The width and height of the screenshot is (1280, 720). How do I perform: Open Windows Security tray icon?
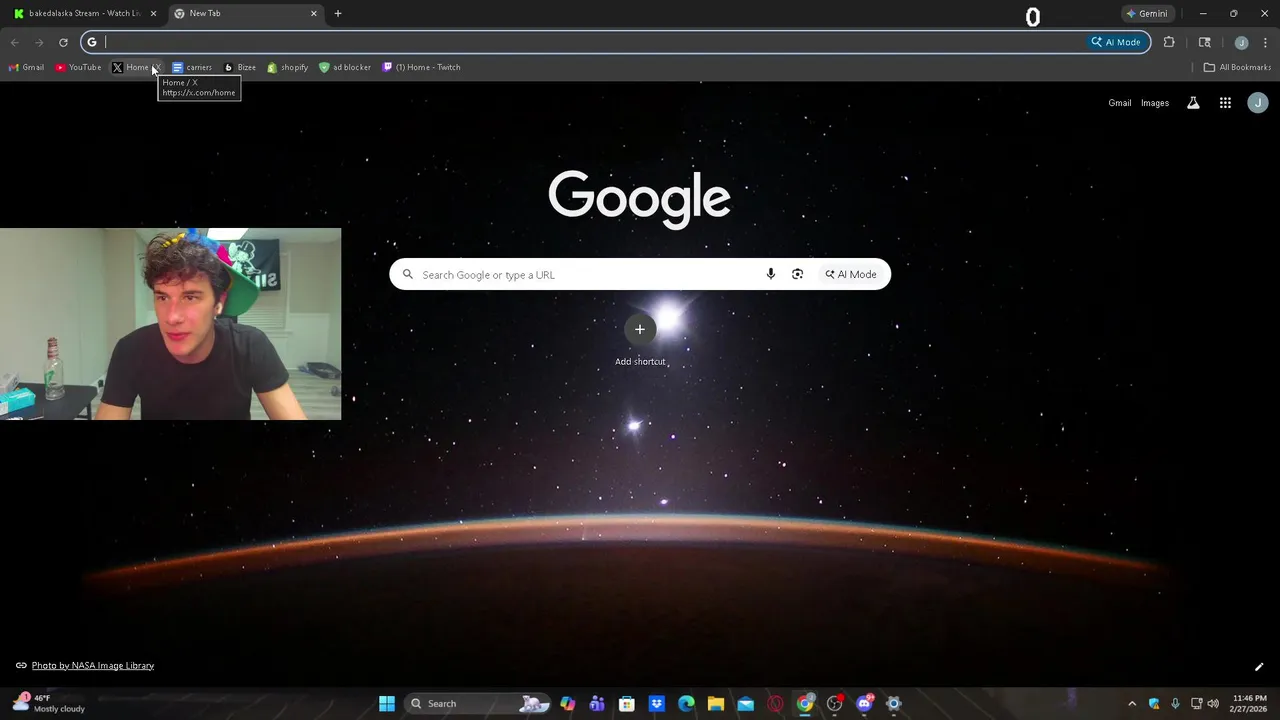(1154, 703)
